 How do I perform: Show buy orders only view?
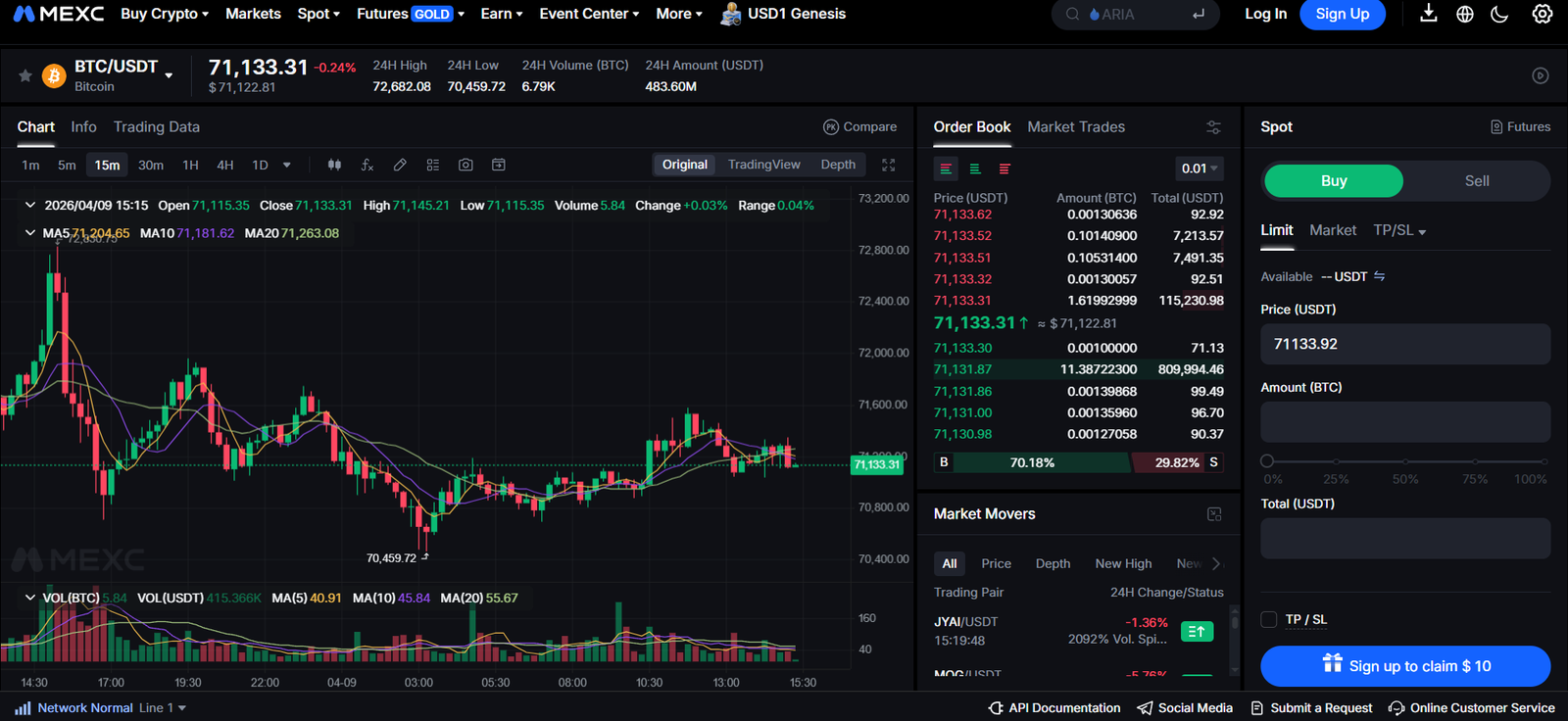point(975,168)
